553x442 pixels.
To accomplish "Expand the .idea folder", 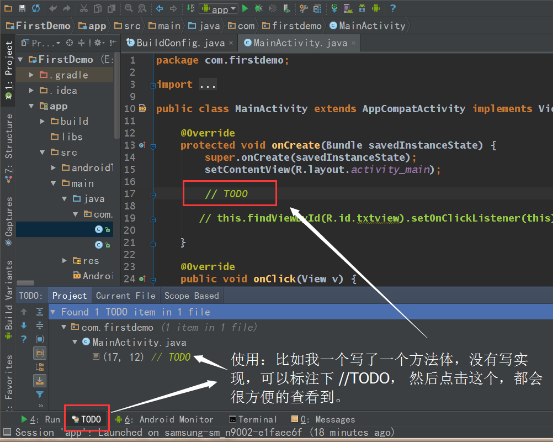I will click(x=31, y=90).
